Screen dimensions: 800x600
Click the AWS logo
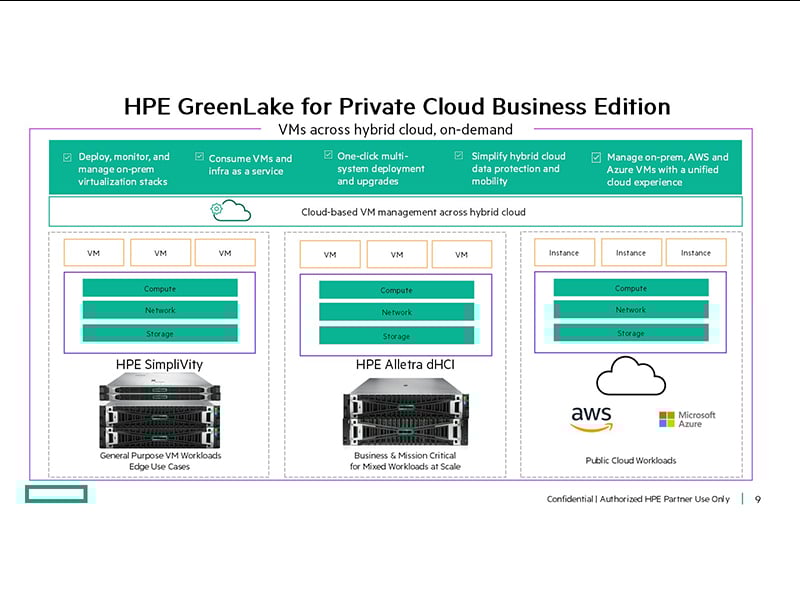[x=591, y=419]
